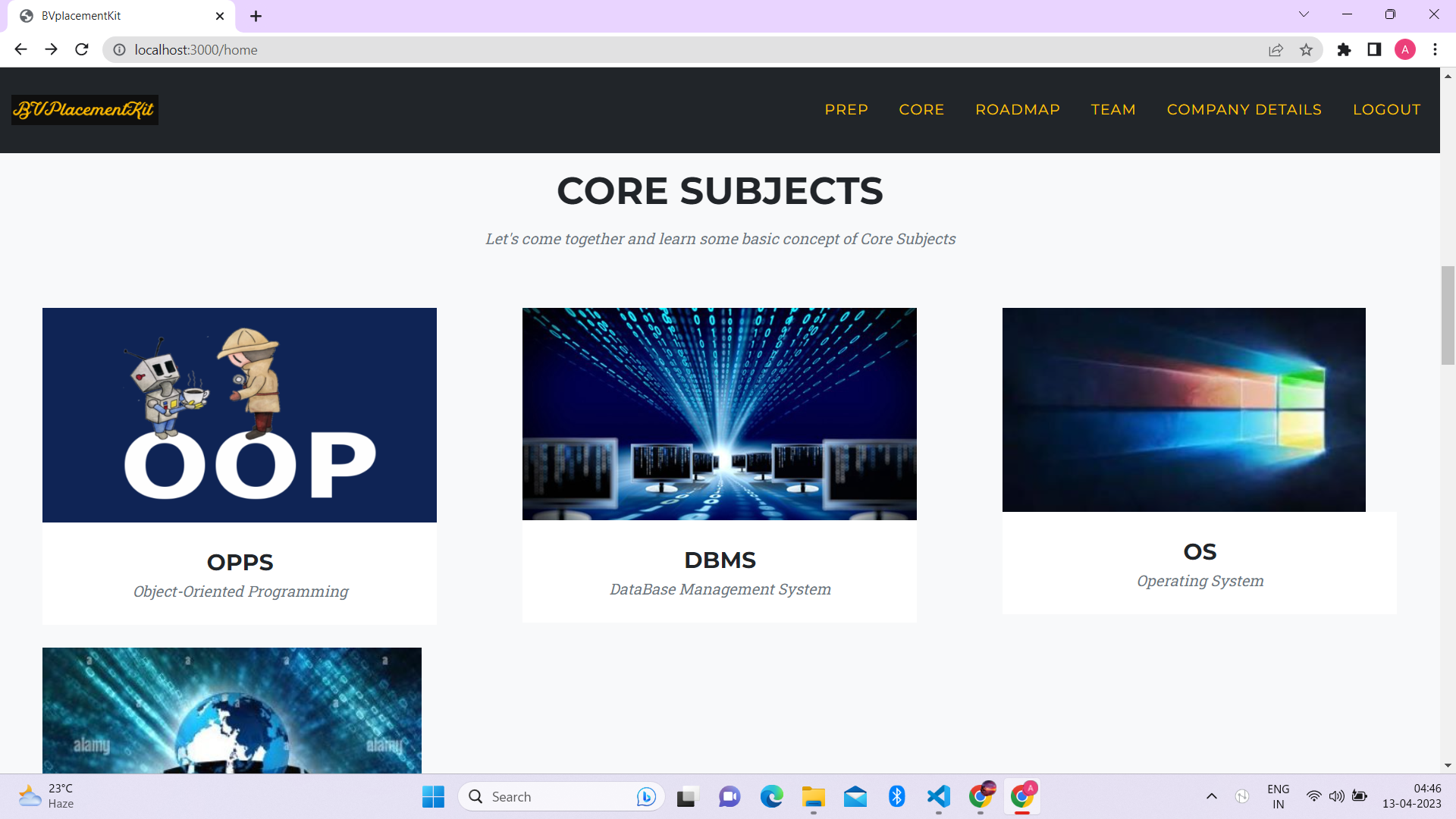The width and height of the screenshot is (1456, 819).
Task: Open the PREP nav menu item
Action: [846, 109]
